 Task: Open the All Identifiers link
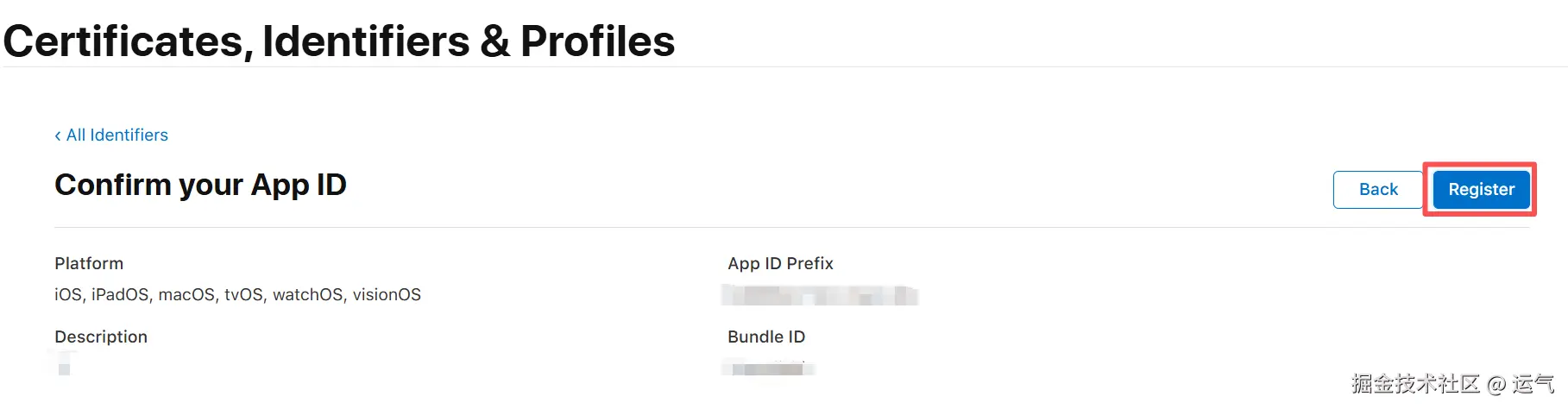[x=116, y=135]
